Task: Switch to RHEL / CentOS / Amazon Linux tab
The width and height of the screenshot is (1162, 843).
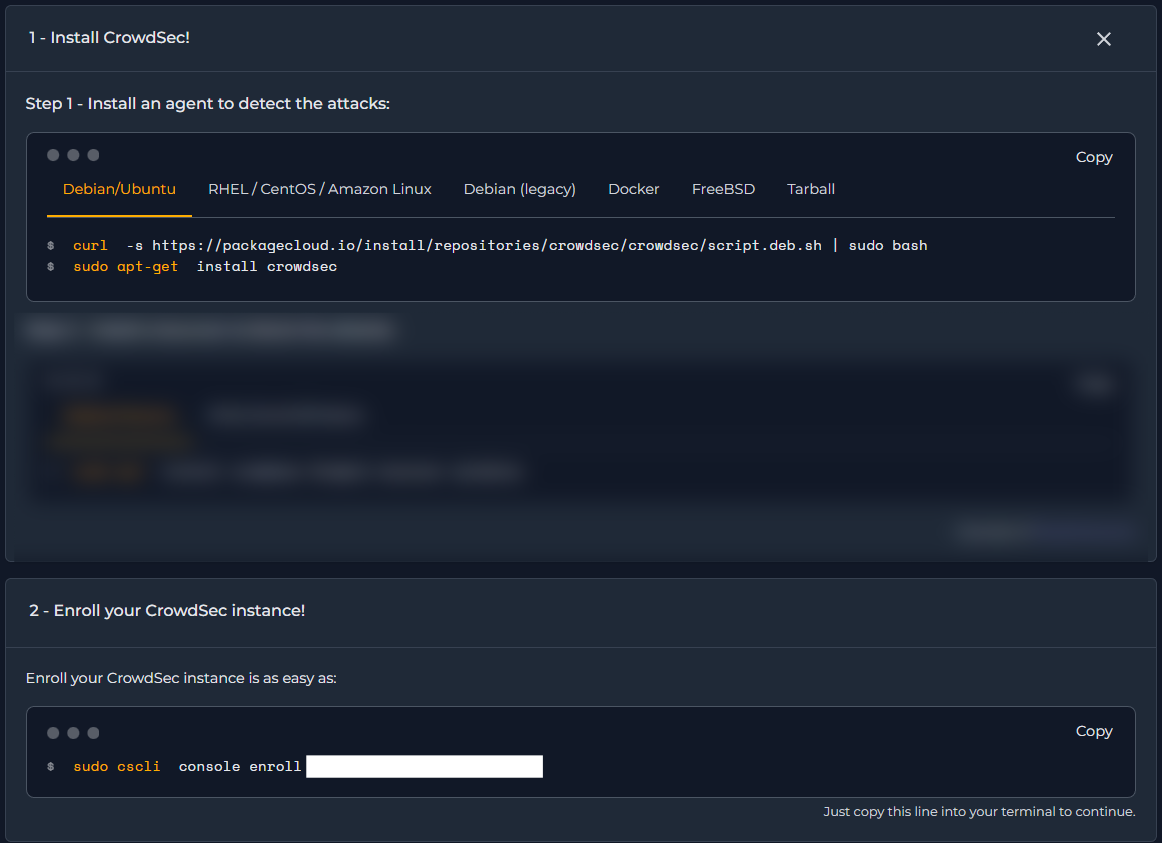Action: point(319,189)
